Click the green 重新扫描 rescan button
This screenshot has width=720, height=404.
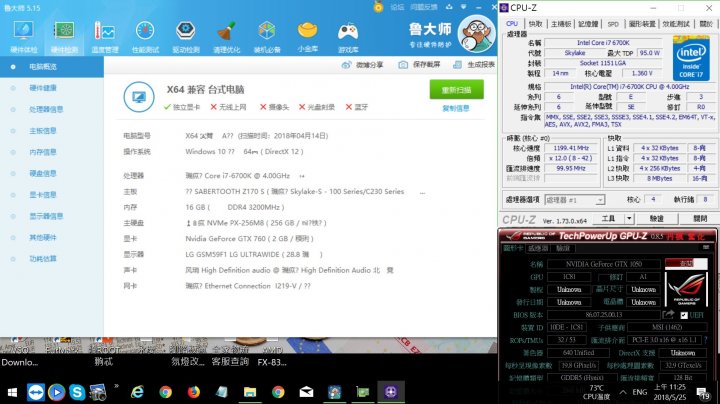pyautogui.click(x=456, y=90)
